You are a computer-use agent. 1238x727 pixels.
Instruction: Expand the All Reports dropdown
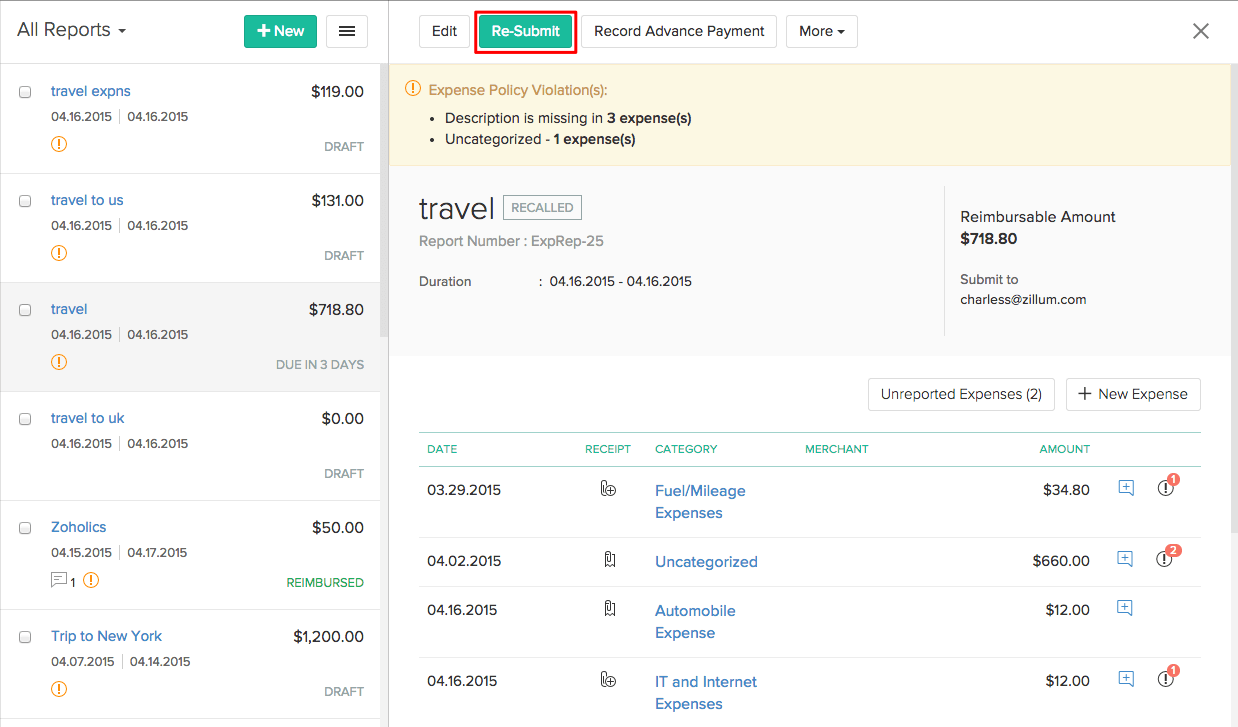(72, 30)
